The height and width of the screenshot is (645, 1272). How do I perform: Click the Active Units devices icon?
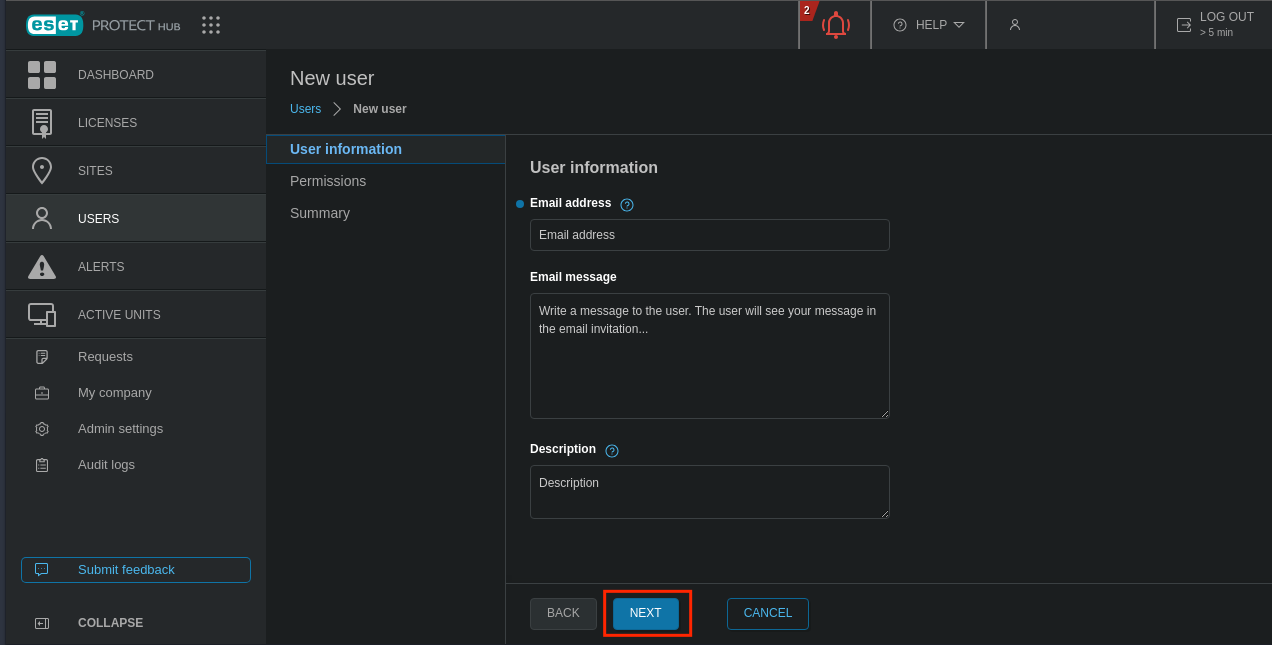pos(42,315)
